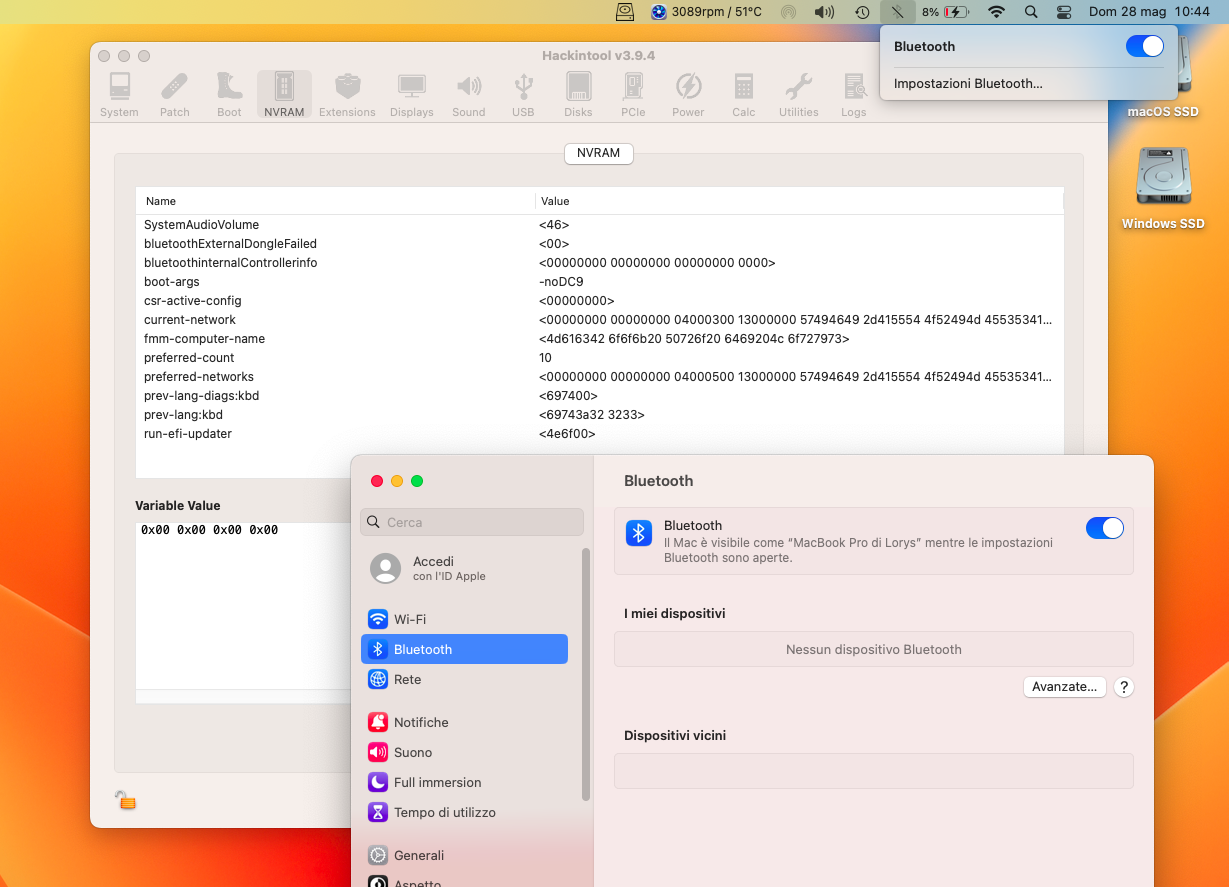Switch to the Extensions panel in Hackintool
This screenshot has height=887, width=1229.
[347, 93]
